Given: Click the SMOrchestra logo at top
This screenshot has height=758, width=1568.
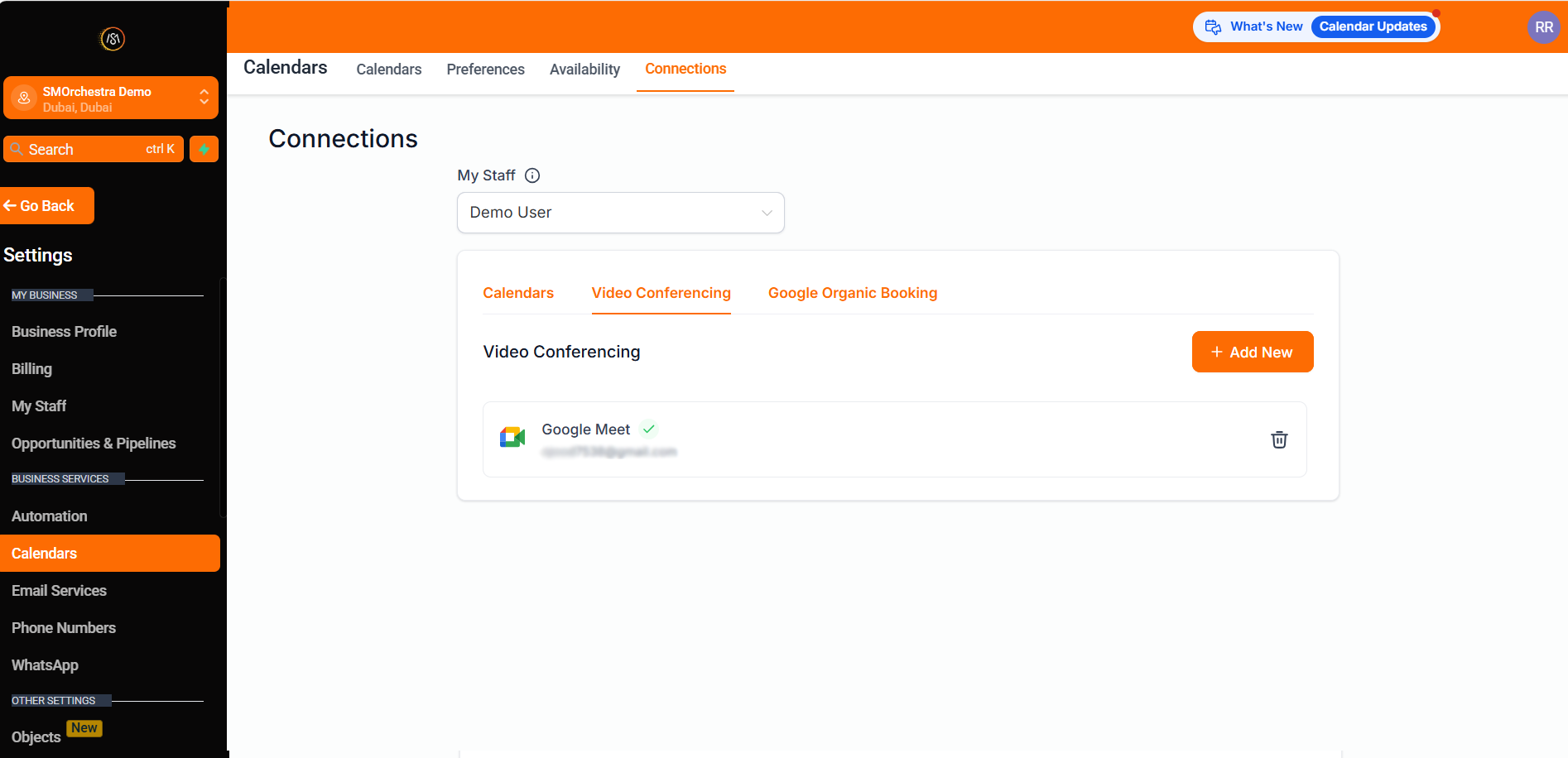Looking at the screenshot, I should coord(113,39).
